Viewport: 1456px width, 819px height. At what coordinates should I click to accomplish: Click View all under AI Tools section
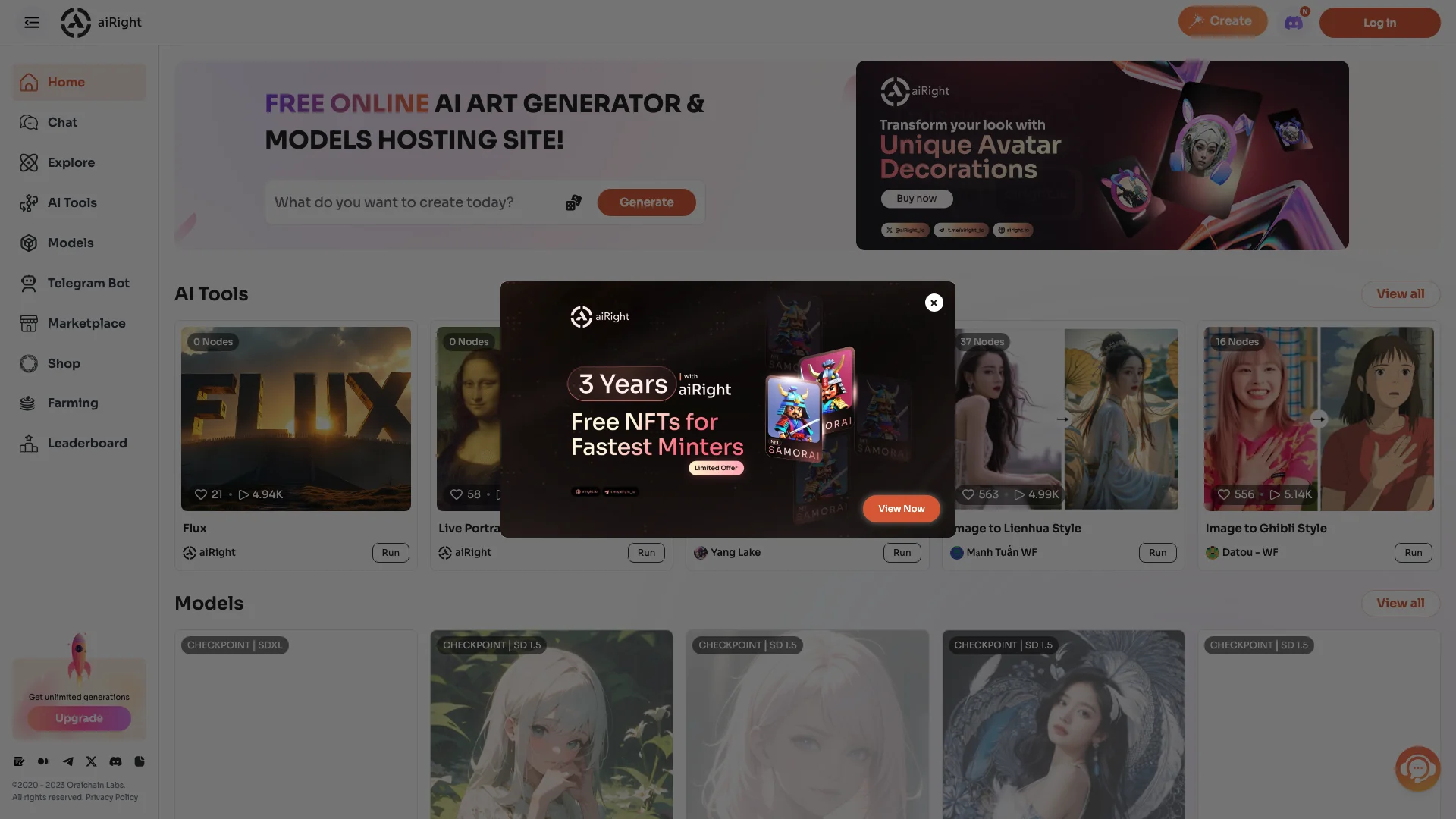click(1401, 294)
